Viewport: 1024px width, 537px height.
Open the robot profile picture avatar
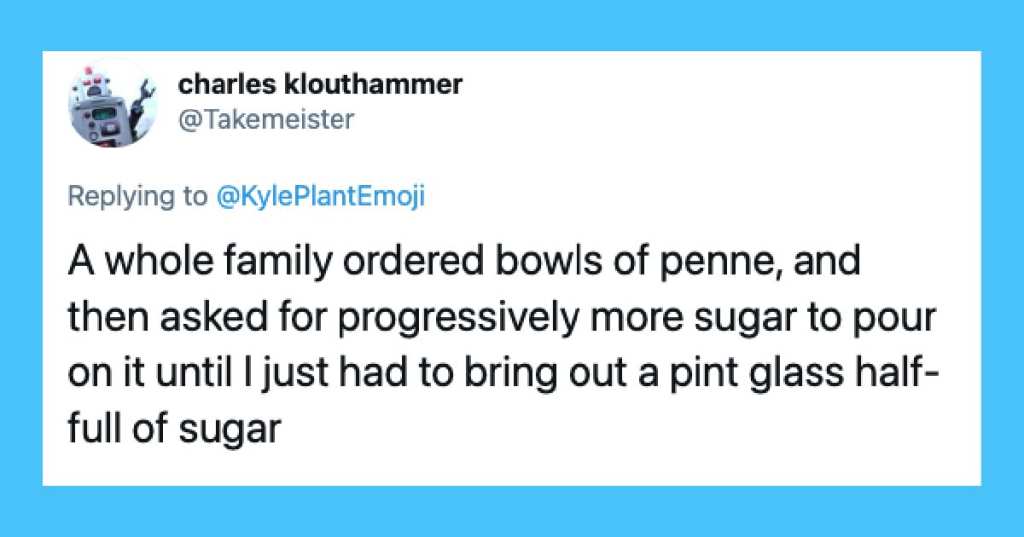point(114,103)
